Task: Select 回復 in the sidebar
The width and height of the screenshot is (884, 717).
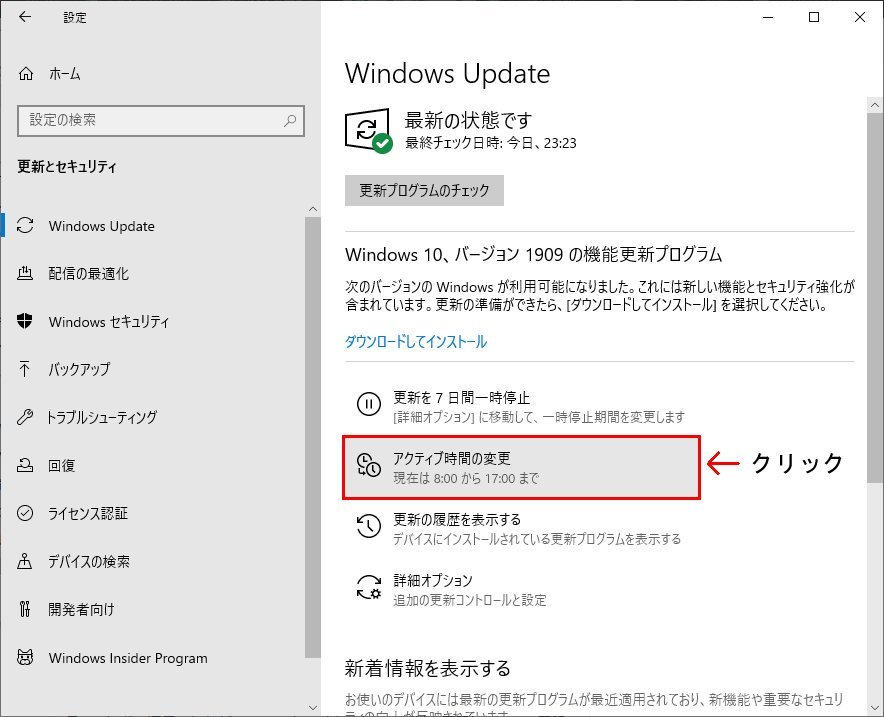Action: pos(61,466)
